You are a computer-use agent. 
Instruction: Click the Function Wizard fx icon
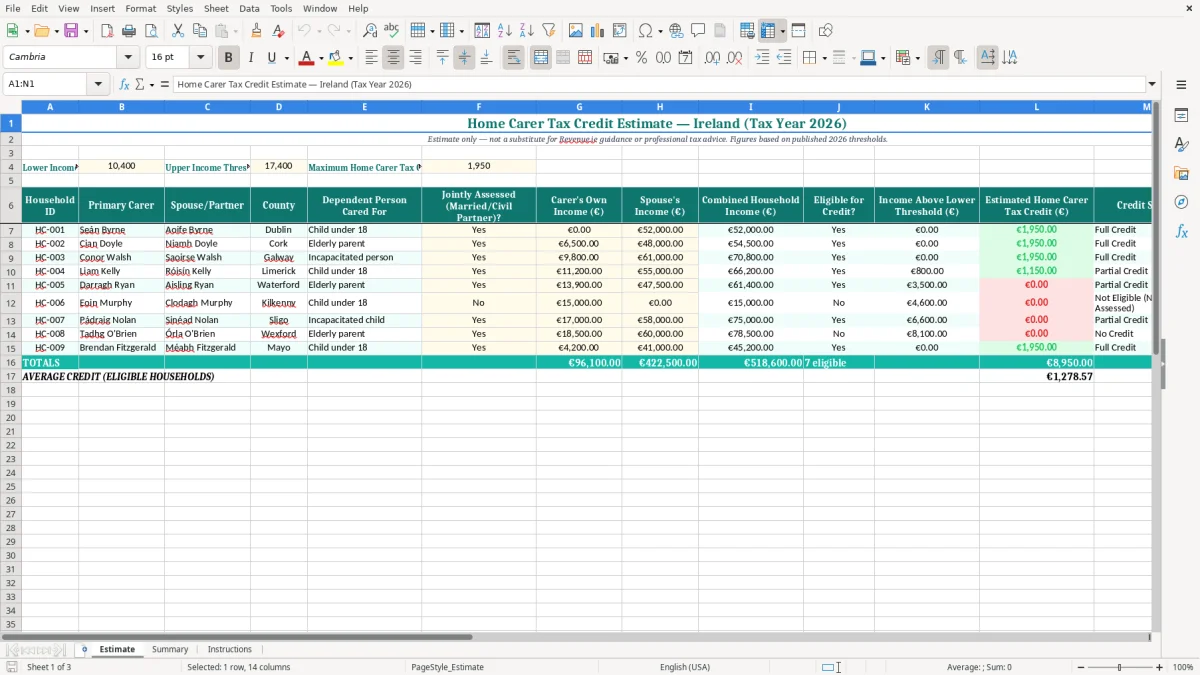124,85
